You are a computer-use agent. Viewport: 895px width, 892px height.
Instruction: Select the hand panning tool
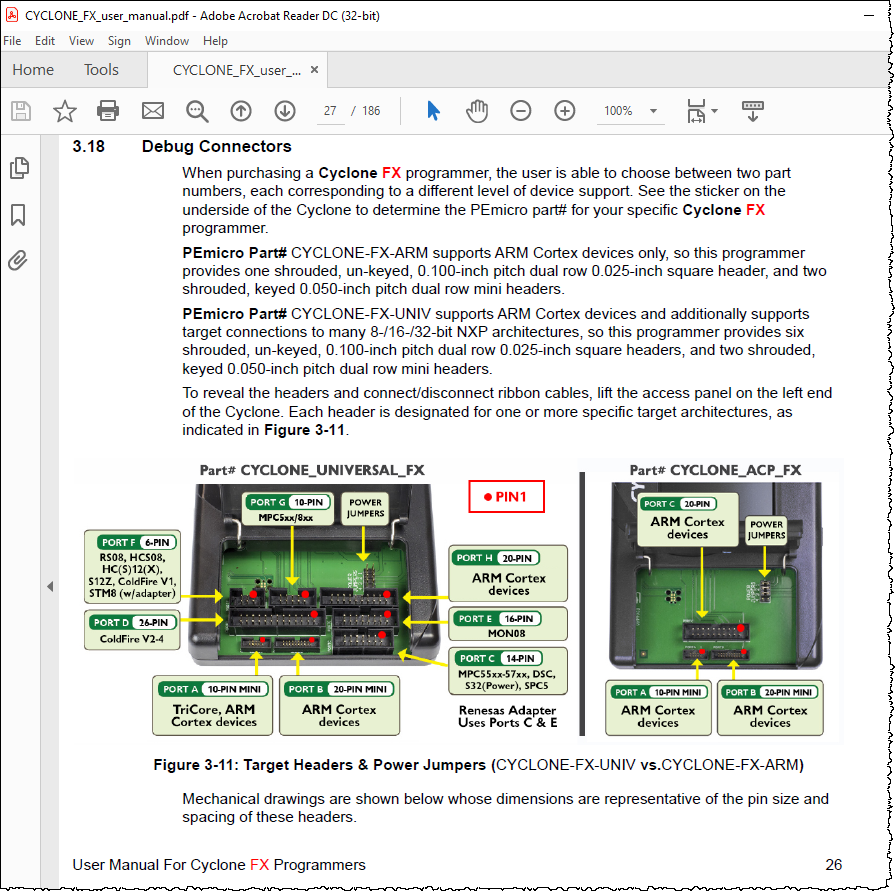pyautogui.click(x=477, y=111)
